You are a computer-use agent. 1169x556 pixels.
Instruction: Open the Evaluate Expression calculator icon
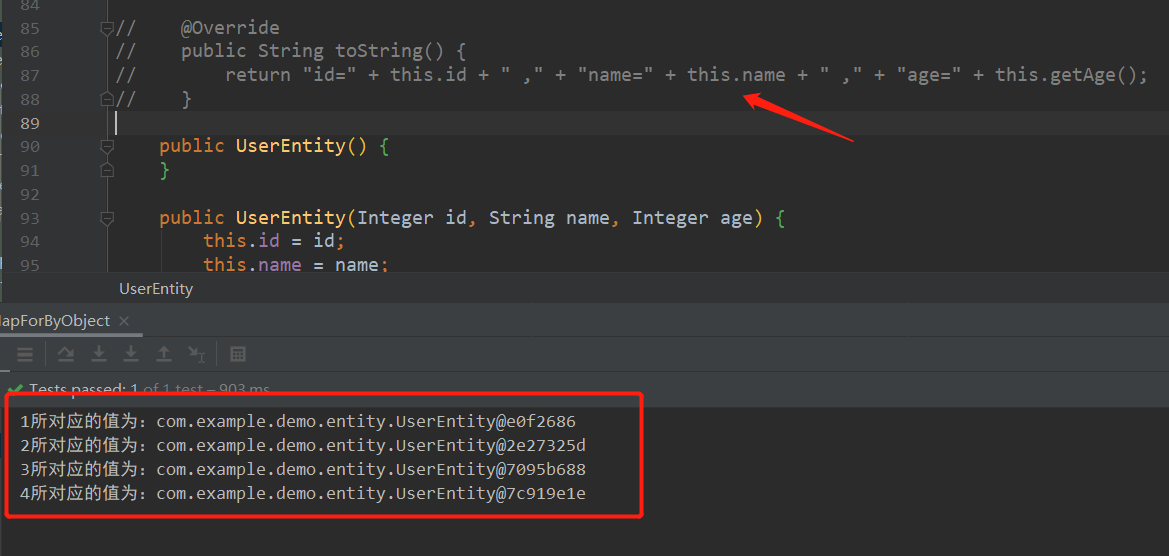[238, 354]
